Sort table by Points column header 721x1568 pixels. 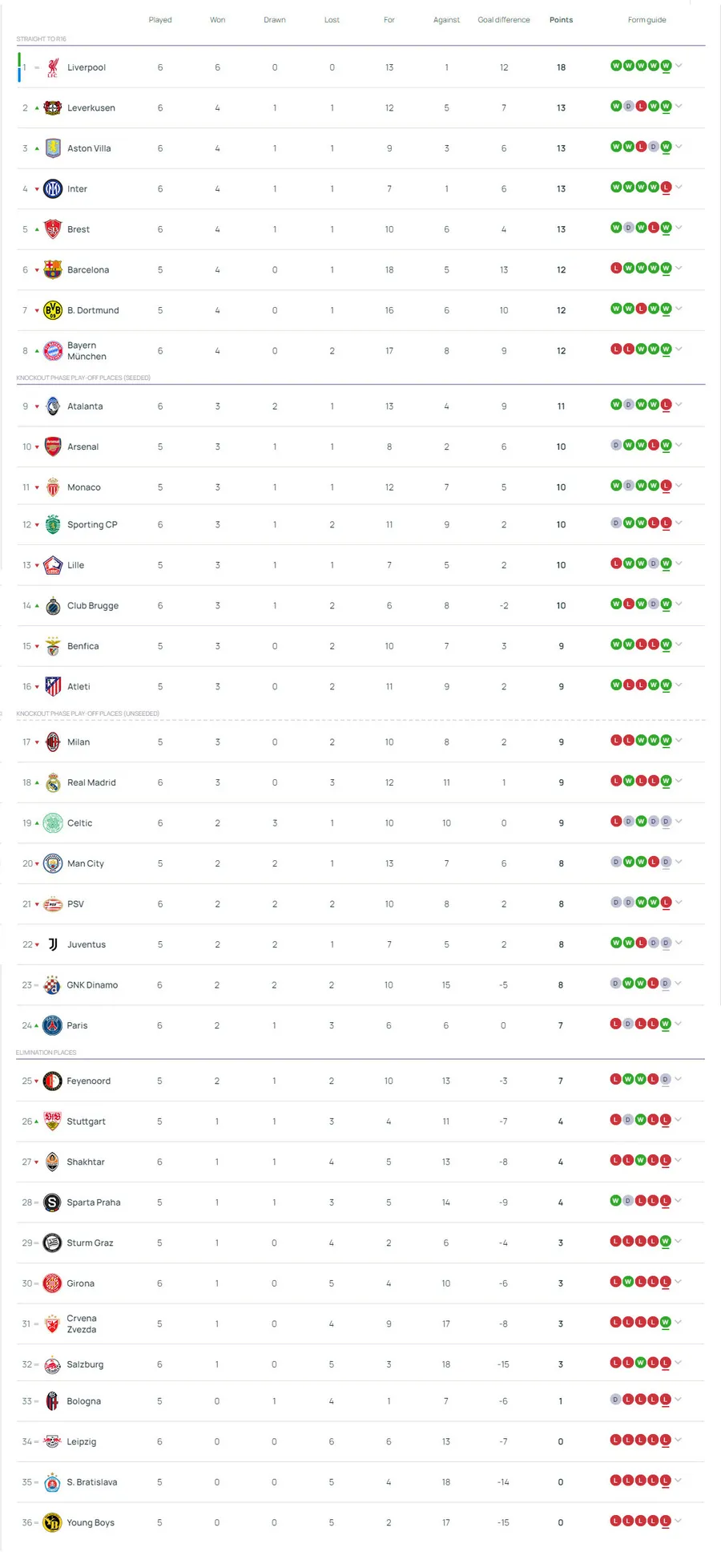561,20
